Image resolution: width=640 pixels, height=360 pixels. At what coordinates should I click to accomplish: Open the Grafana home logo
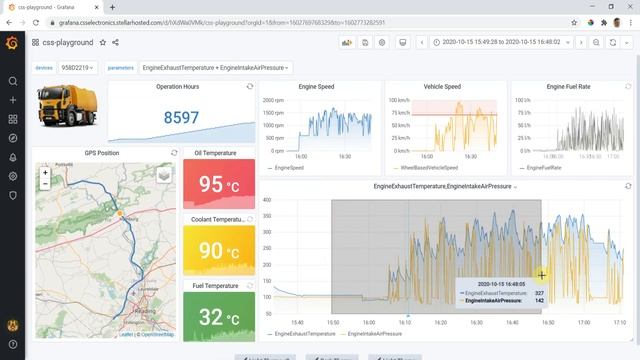pyautogui.click(x=12, y=42)
